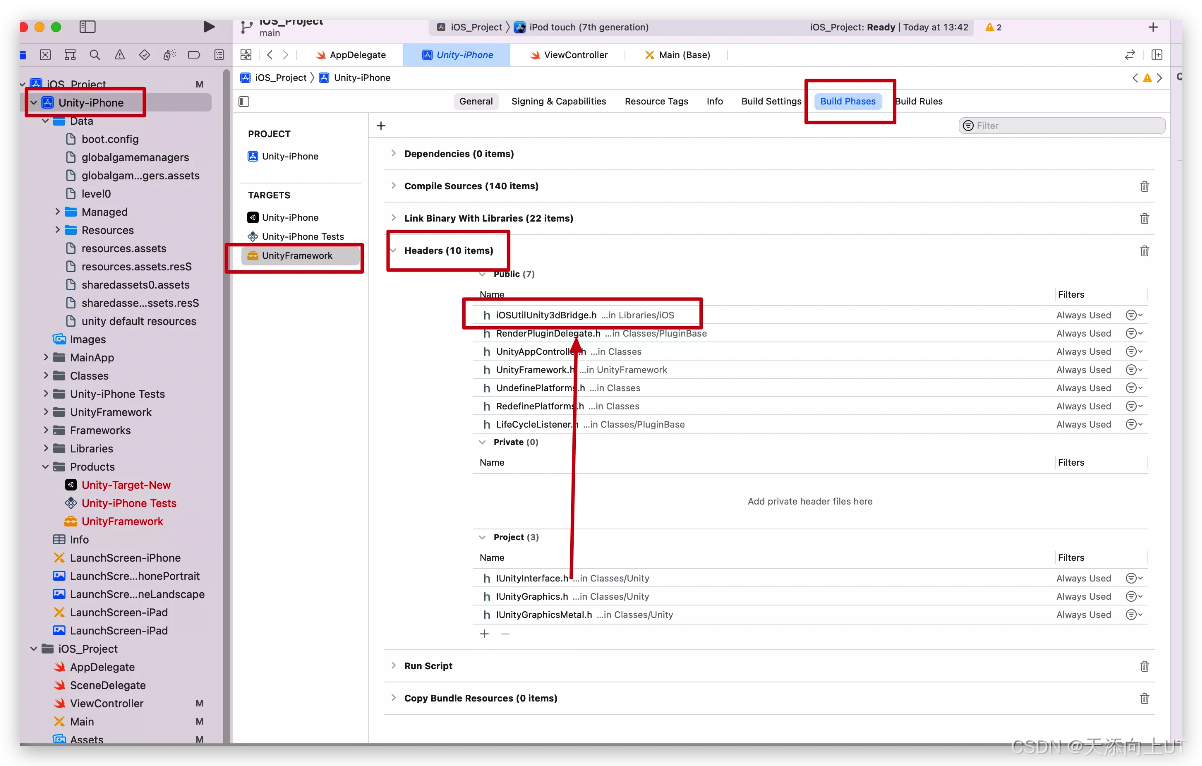This screenshot has width=1202, height=766.
Task: Collapse the Project (3) headers group
Action: pyautogui.click(x=483, y=537)
